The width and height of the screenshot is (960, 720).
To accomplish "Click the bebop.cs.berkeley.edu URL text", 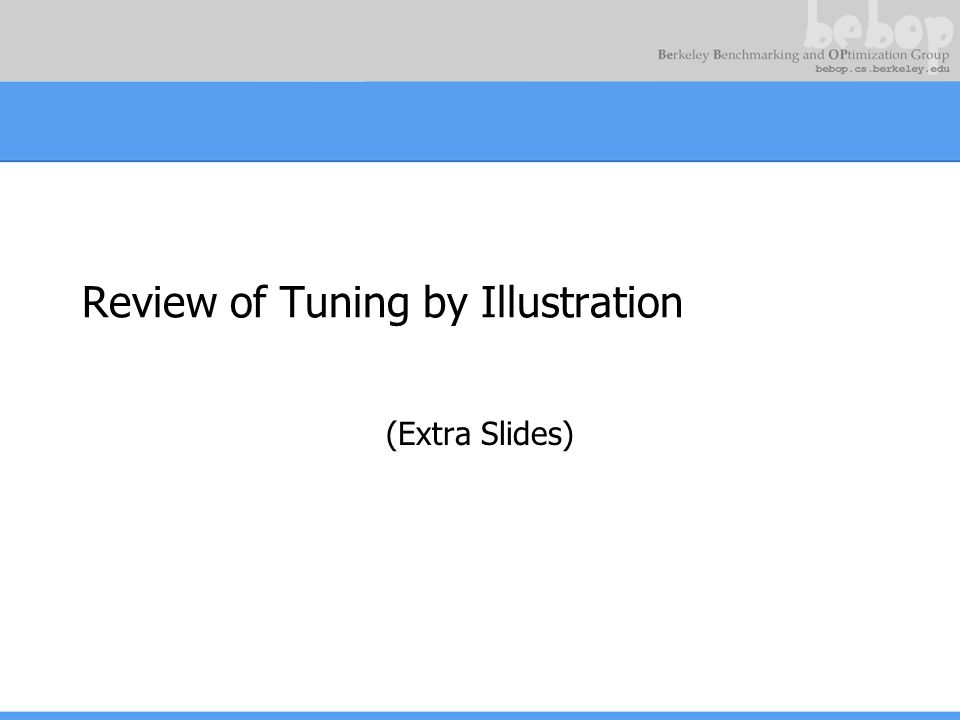I will click(882, 69).
